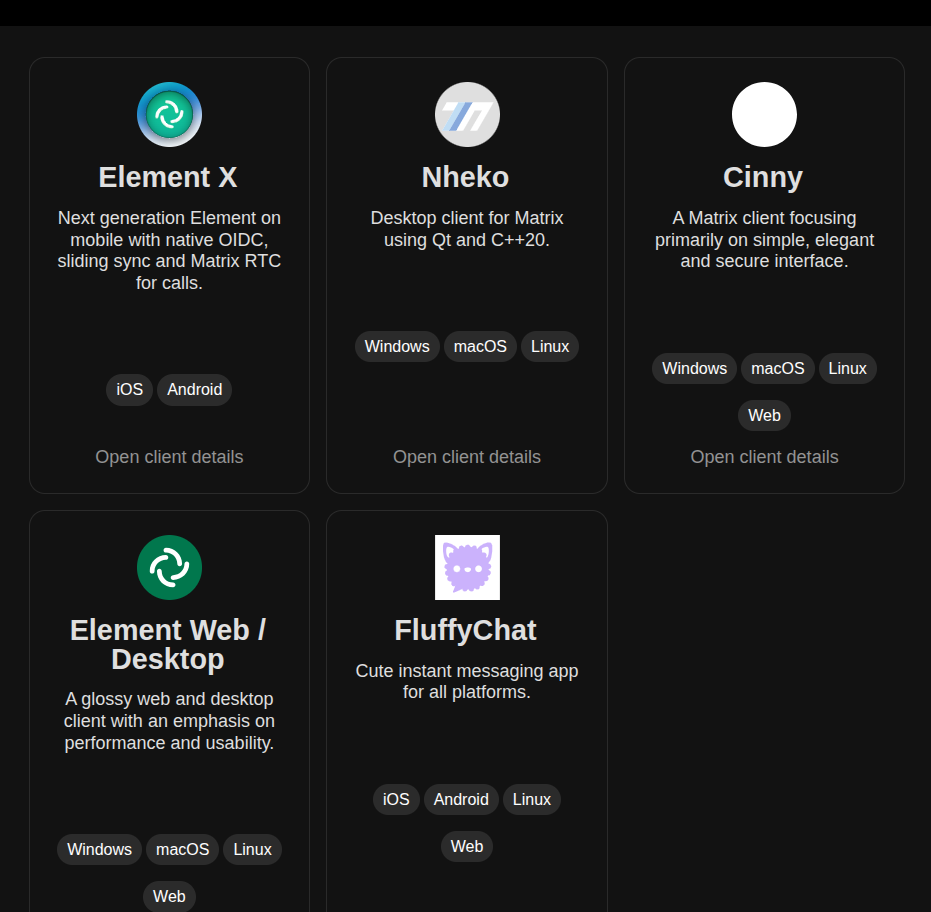Click the Windows tag on Nheko card
This screenshot has width=931, height=912.
click(397, 347)
